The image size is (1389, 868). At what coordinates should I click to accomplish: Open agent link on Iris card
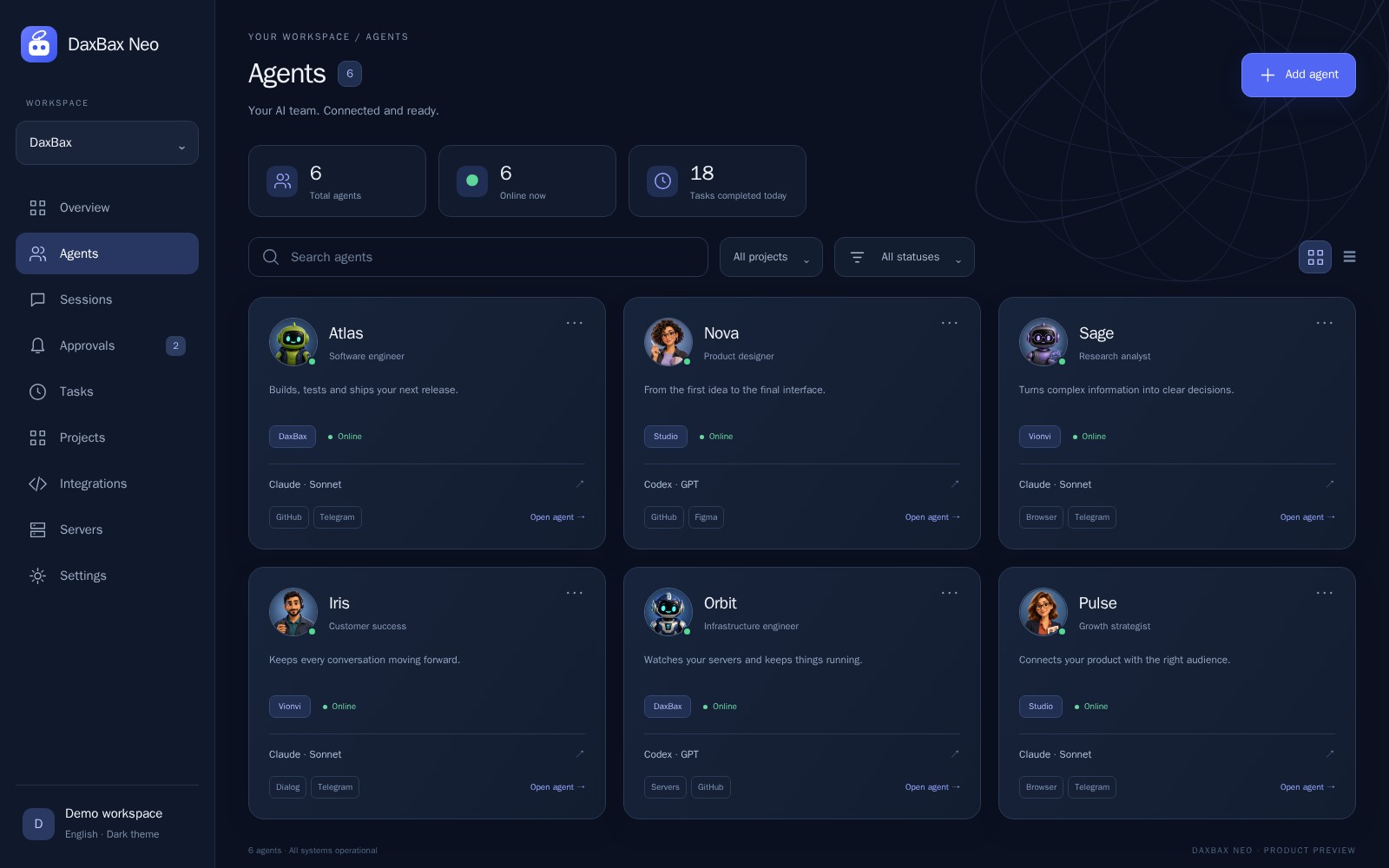[557, 787]
